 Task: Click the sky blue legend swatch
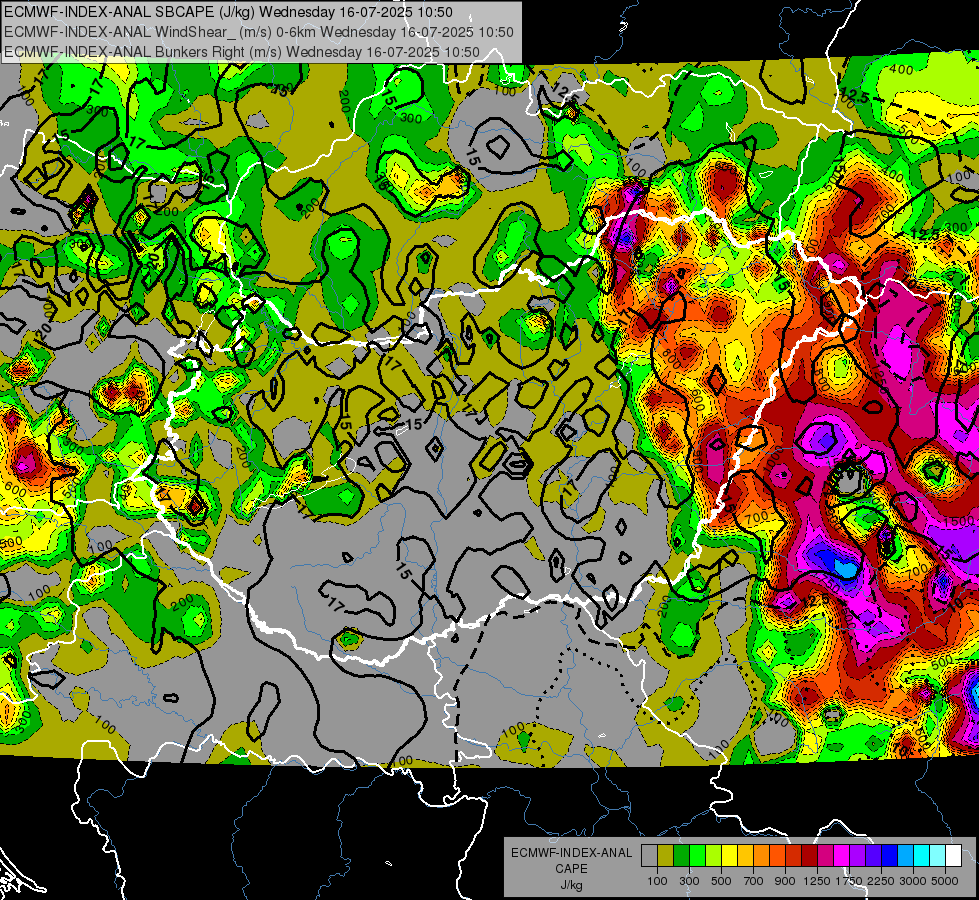point(905,856)
